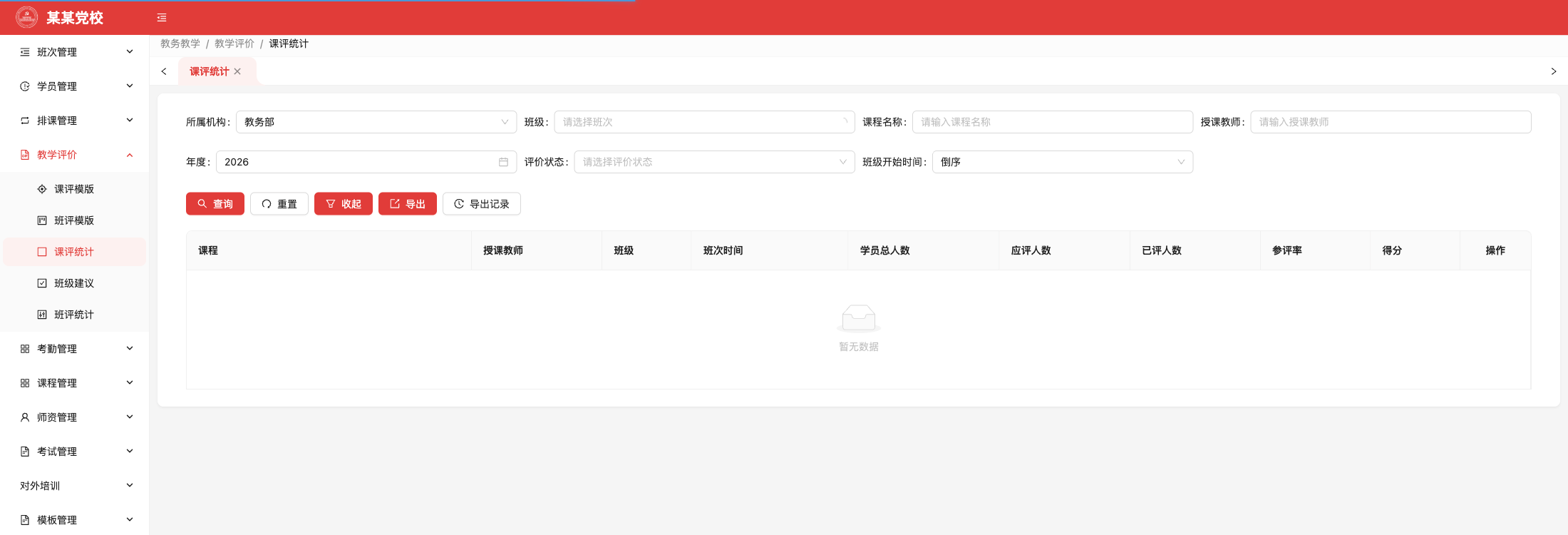Image resolution: width=1568 pixels, height=535 pixels.
Task: Click the 班级建议 icon
Action: [x=42, y=283]
